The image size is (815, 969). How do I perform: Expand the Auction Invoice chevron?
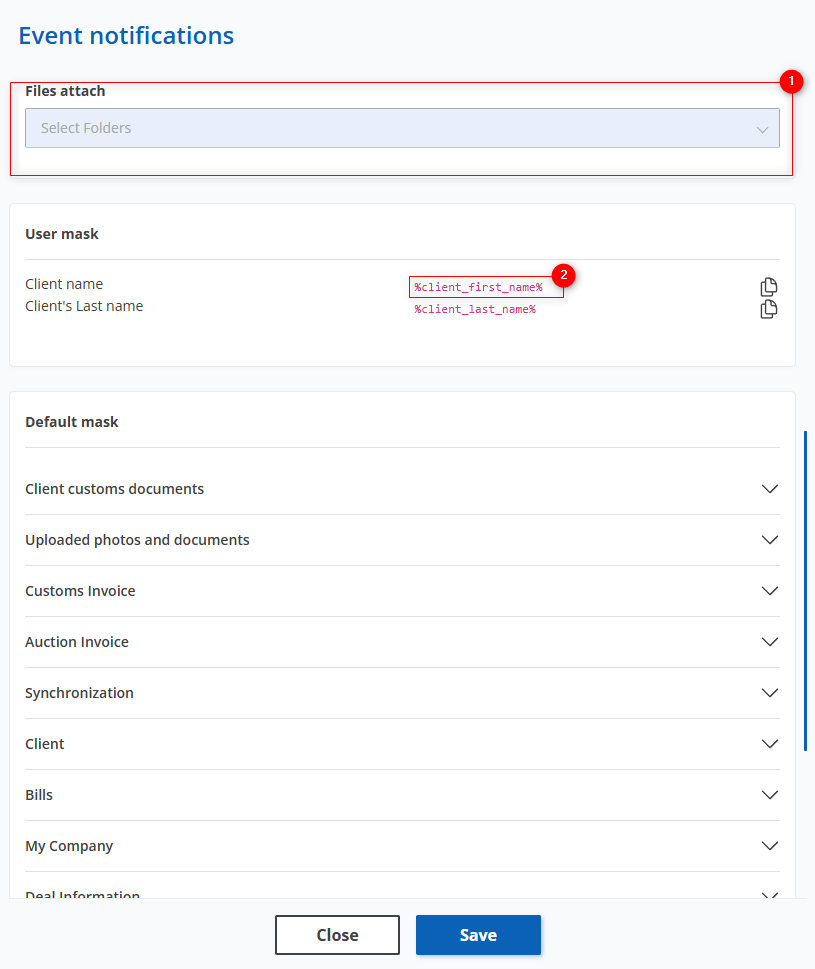[770, 642]
